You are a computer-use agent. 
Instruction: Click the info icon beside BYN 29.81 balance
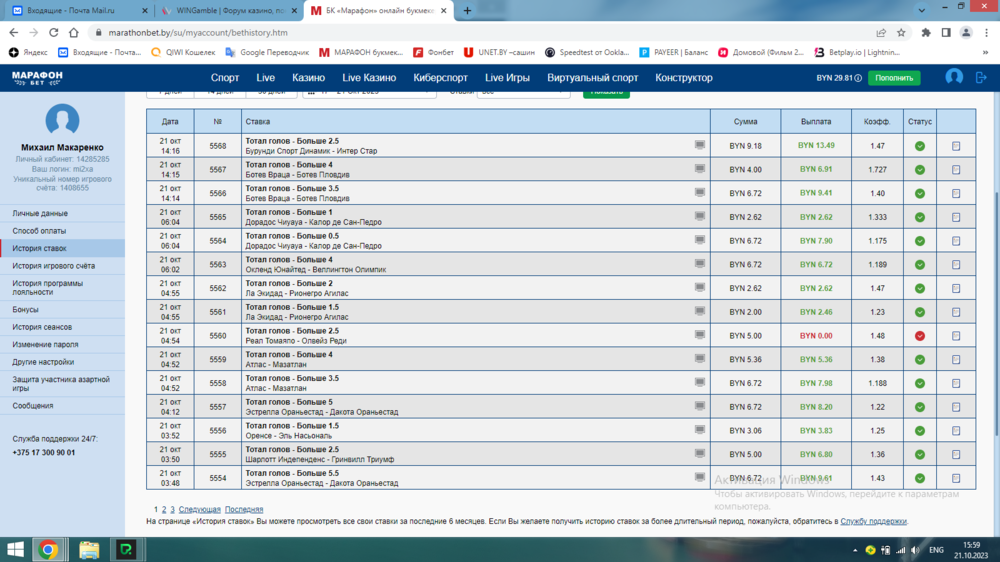[858, 78]
